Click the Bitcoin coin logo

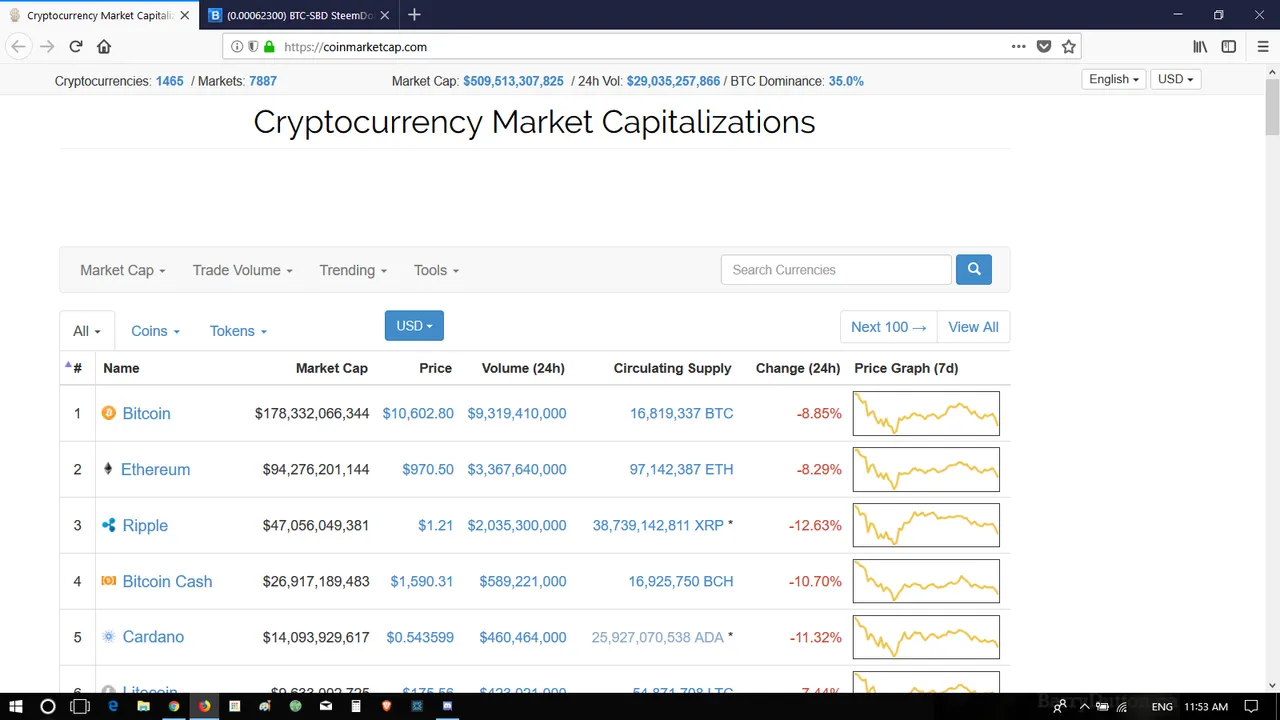pos(109,413)
